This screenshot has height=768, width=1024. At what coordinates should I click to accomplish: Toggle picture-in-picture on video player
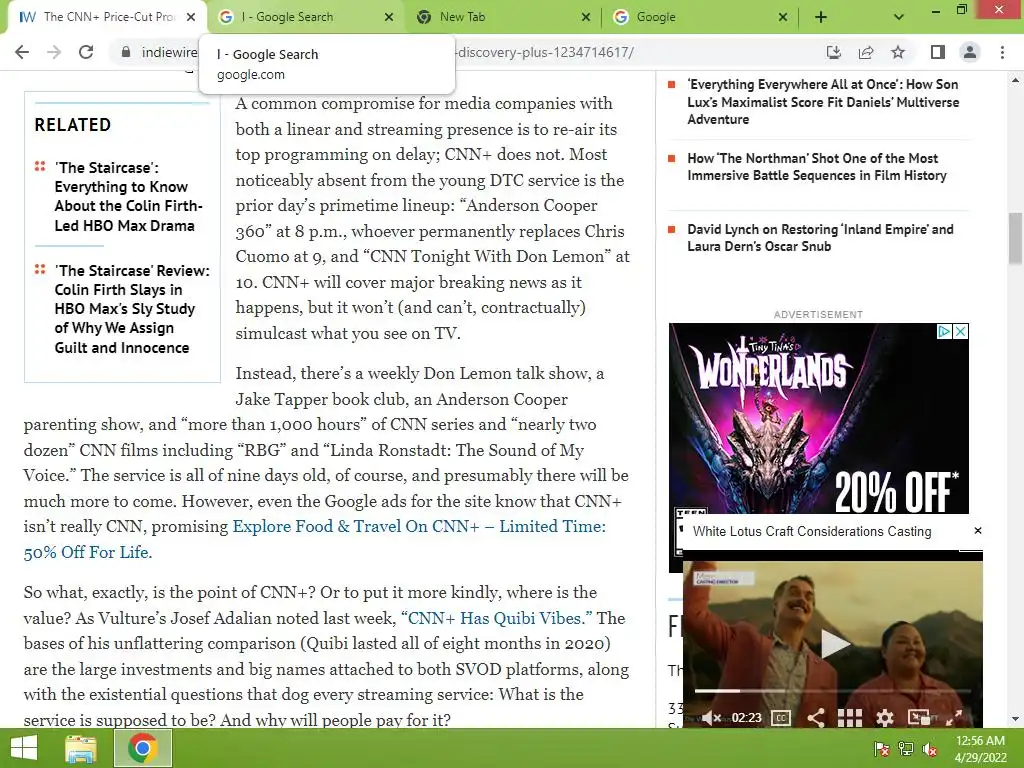point(919,718)
